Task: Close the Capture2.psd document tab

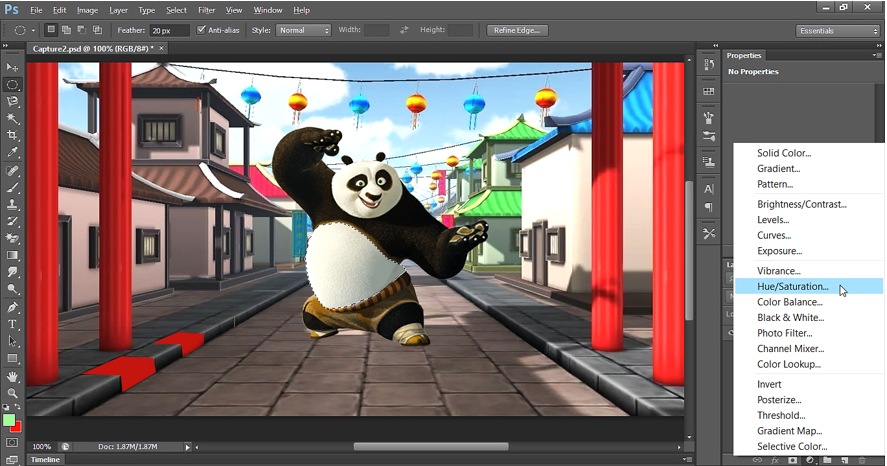Action: point(161,49)
